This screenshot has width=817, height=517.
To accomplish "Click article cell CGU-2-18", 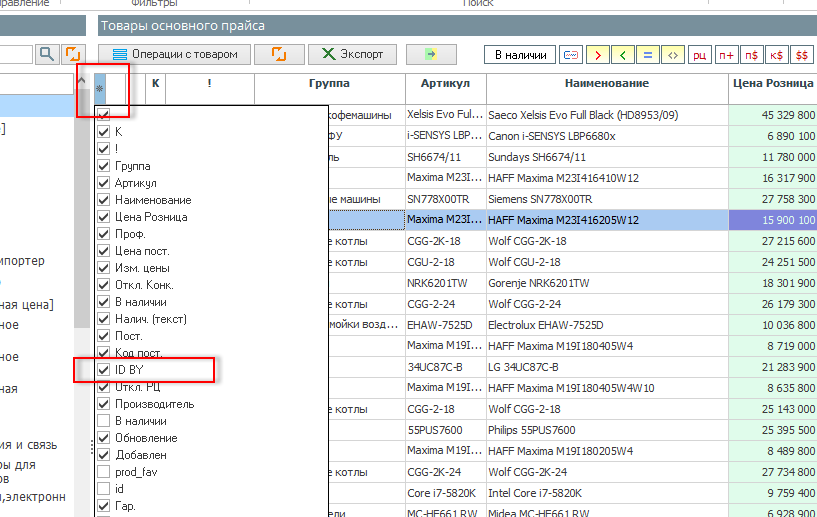I will [x=445, y=262].
